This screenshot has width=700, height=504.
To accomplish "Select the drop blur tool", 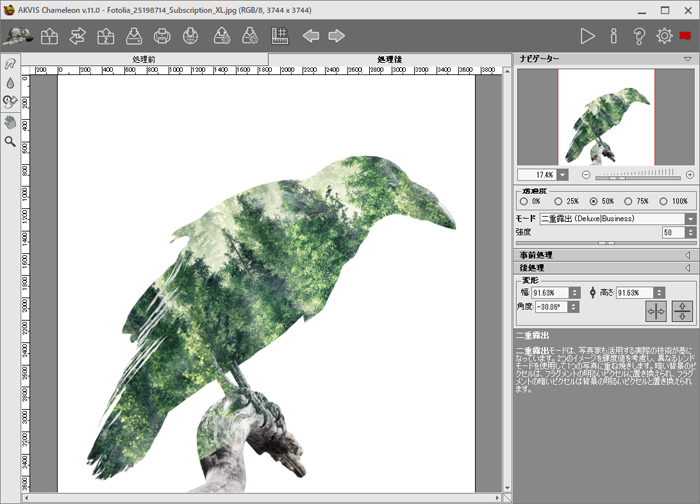I will pyautogui.click(x=10, y=83).
